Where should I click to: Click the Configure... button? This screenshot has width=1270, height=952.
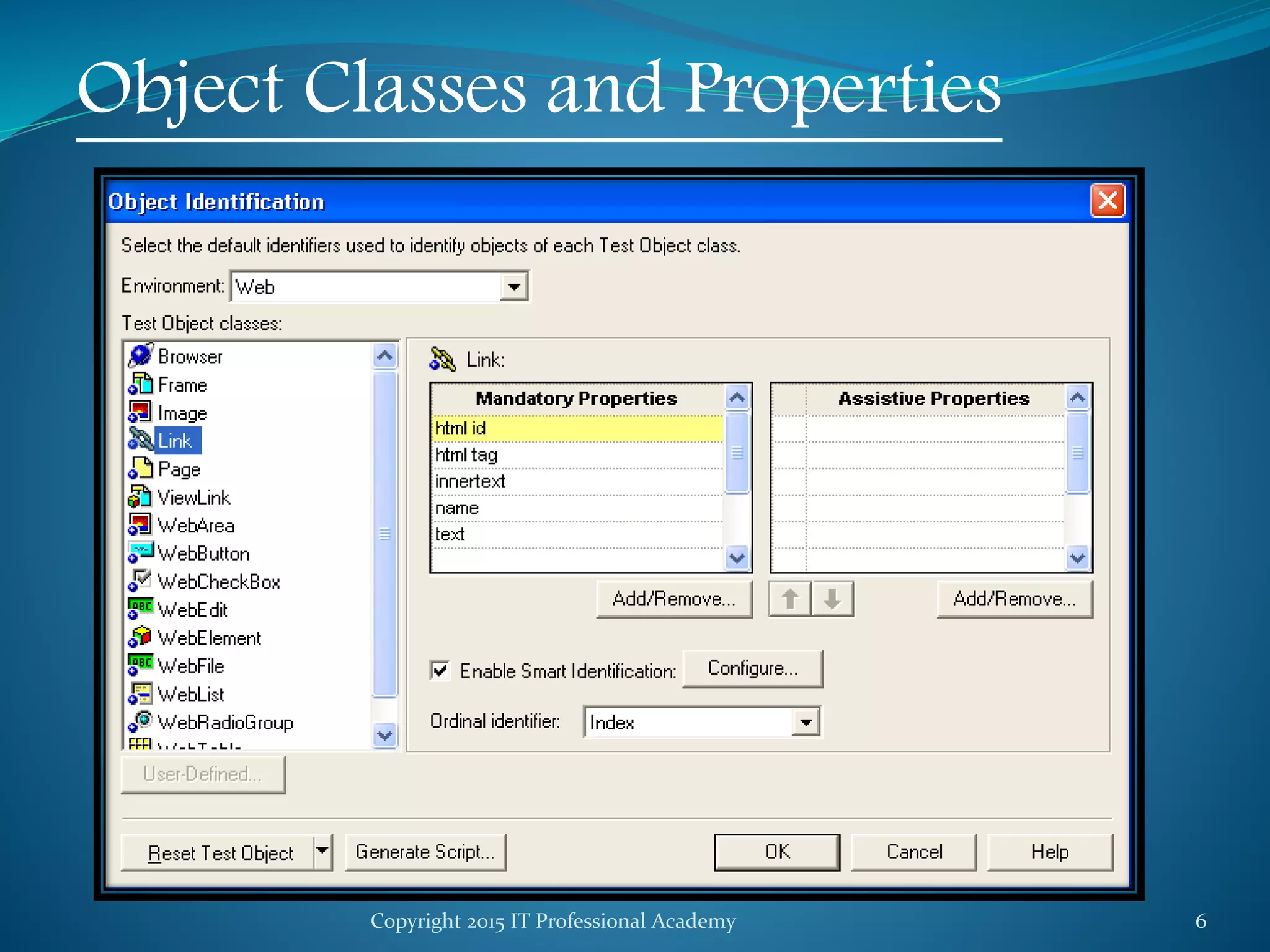(753, 668)
